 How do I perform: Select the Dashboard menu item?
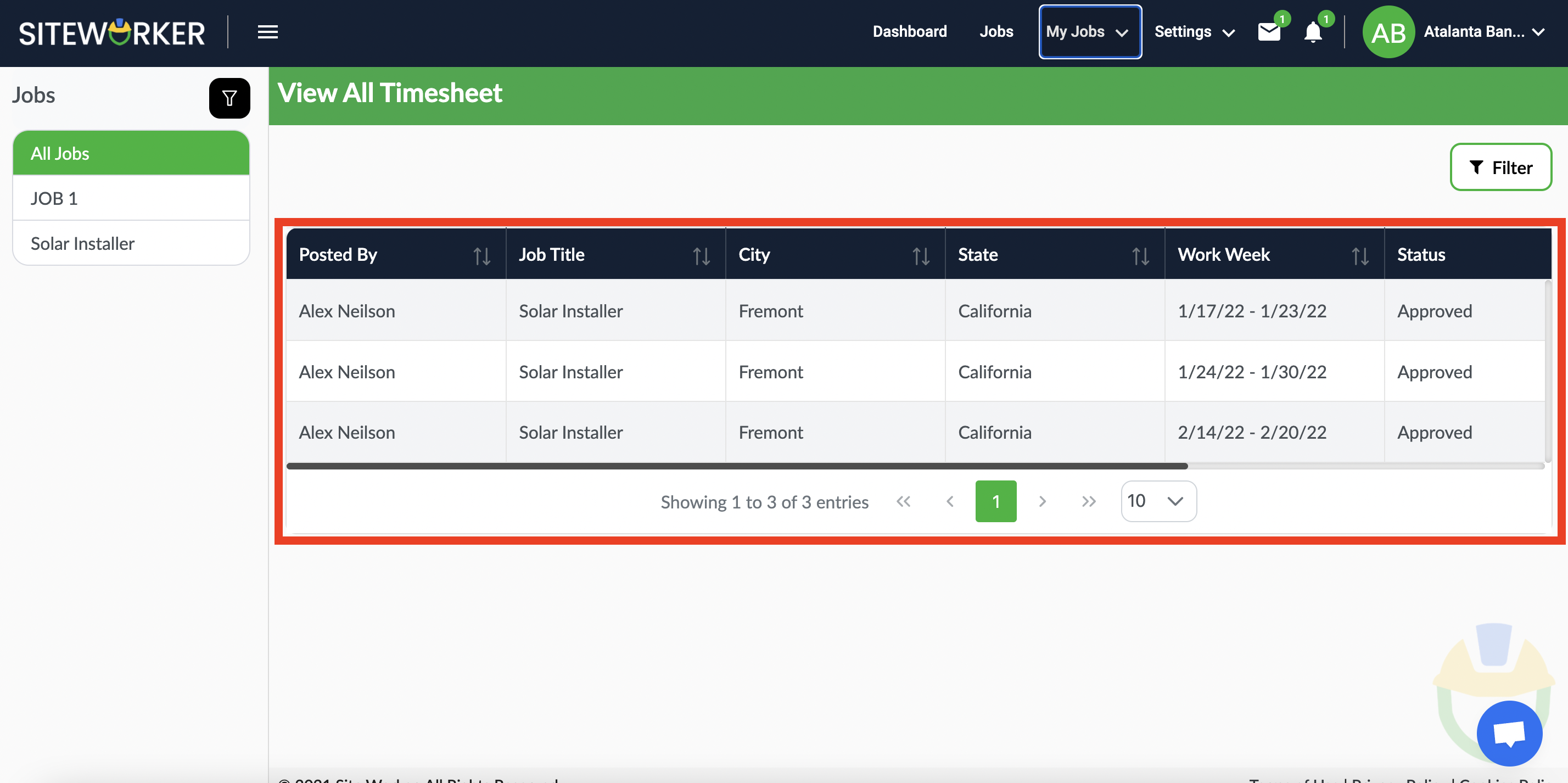[x=910, y=32]
